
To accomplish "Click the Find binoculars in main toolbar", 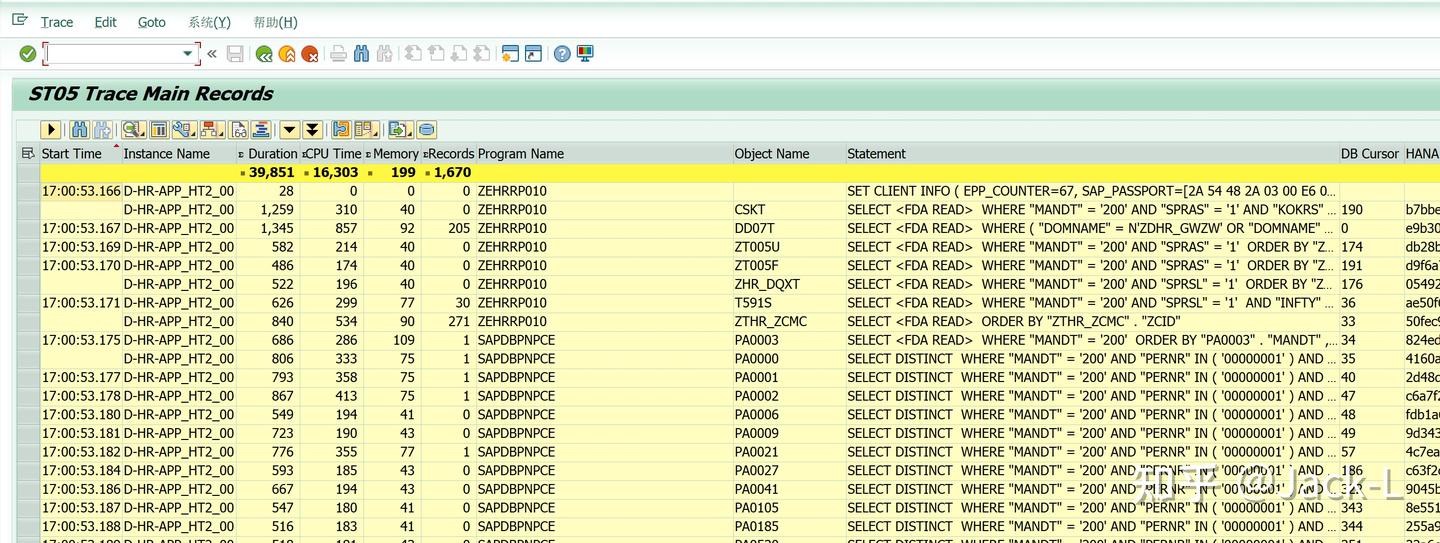I will coord(361,54).
